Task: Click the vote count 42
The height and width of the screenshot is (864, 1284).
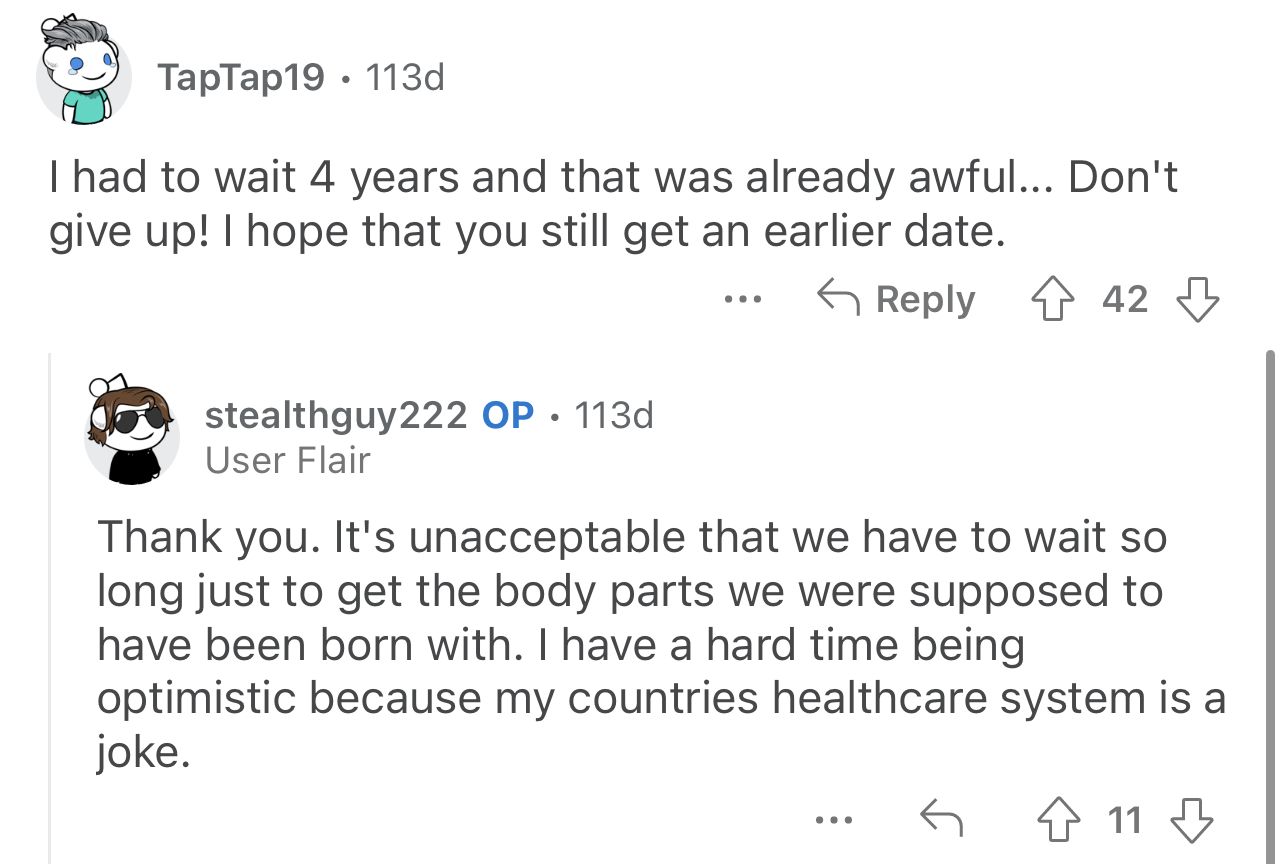Action: click(1125, 299)
